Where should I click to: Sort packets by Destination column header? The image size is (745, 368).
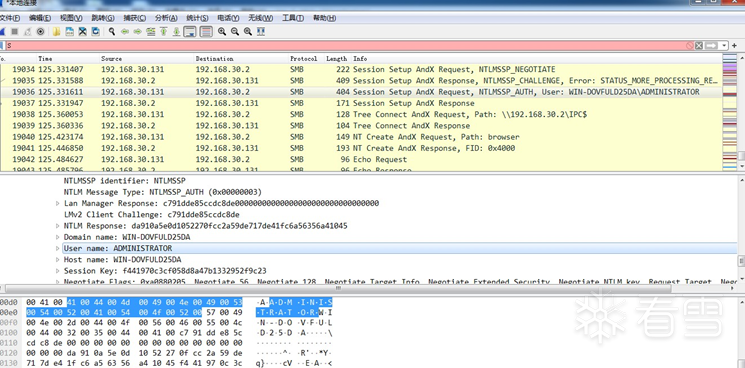click(x=241, y=58)
